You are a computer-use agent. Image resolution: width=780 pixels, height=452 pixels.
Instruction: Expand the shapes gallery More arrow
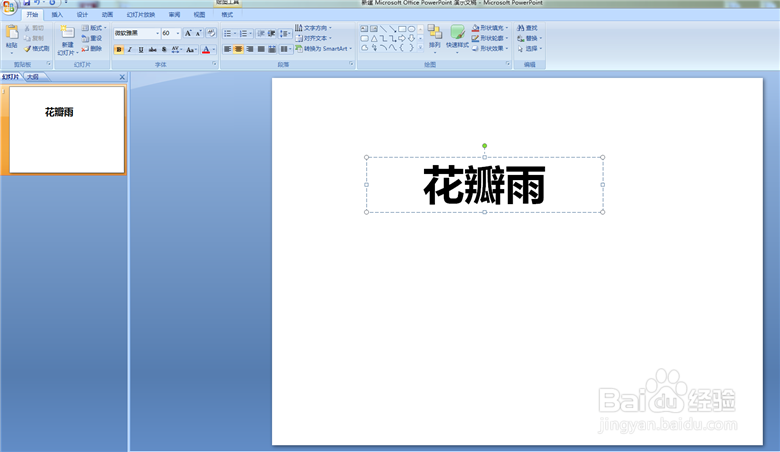pyautogui.click(x=420, y=48)
